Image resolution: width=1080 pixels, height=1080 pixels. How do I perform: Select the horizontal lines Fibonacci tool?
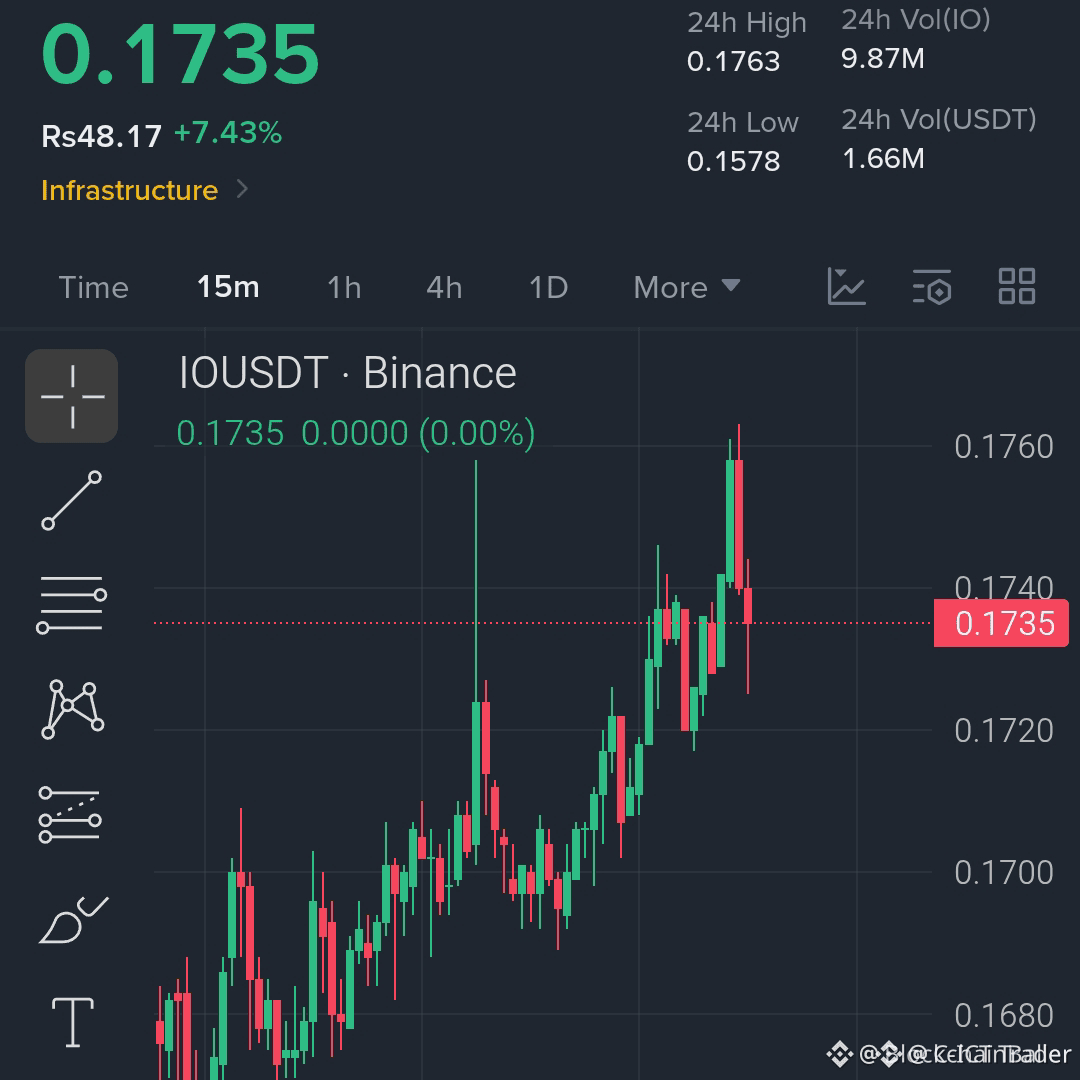coord(72,604)
